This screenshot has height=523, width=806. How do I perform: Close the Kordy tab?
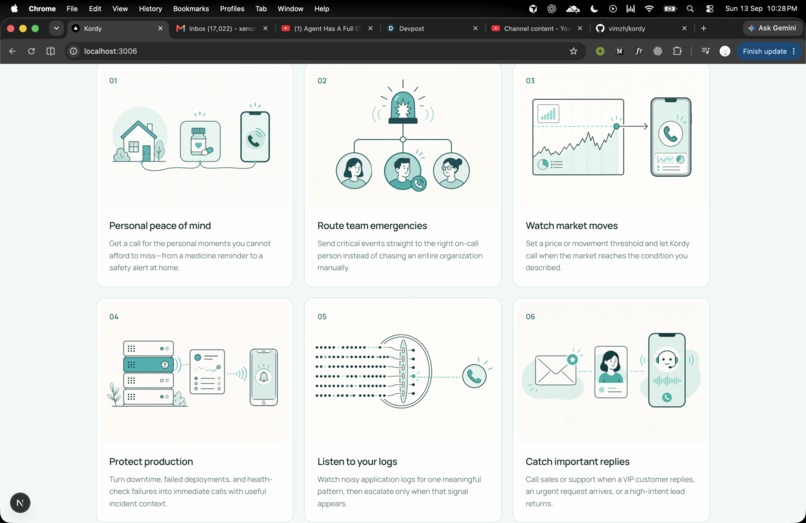point(160,28)
